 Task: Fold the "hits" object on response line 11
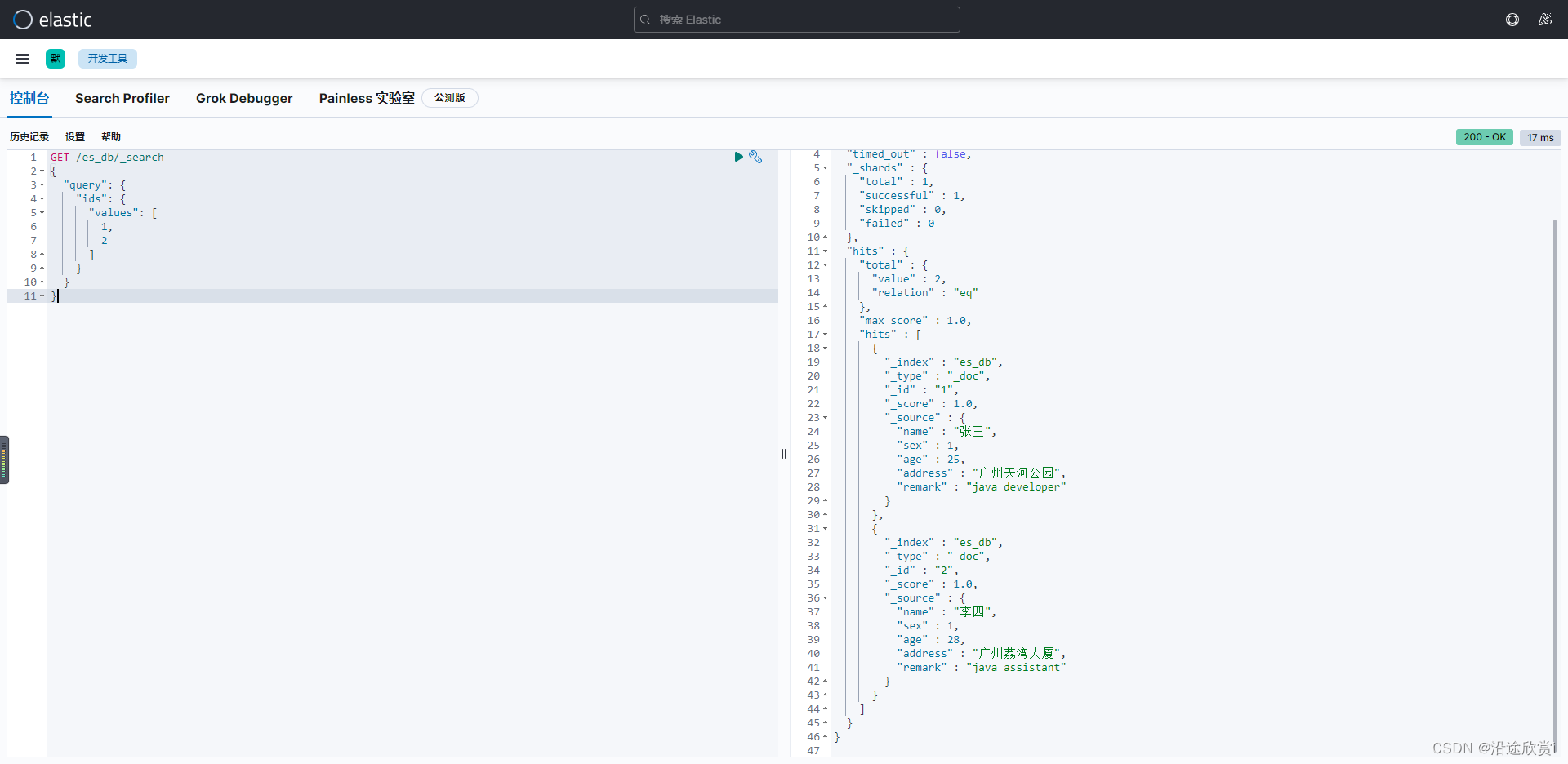pyautogui.click(x=825, y=251)
